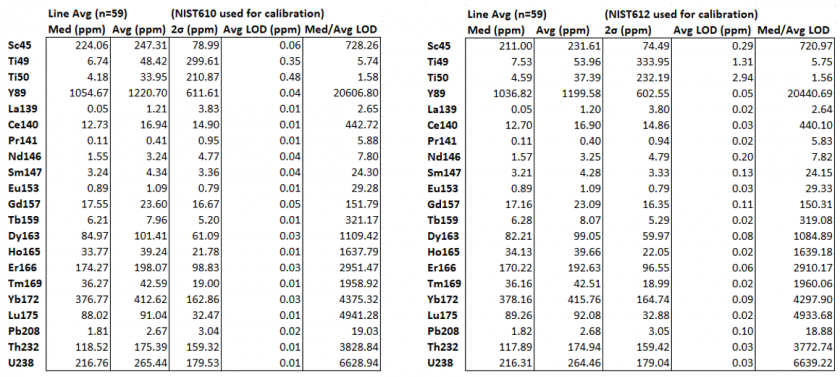Select the Dy163 Med/Avg LOD value 1109.42

click(x=358, y=236)
